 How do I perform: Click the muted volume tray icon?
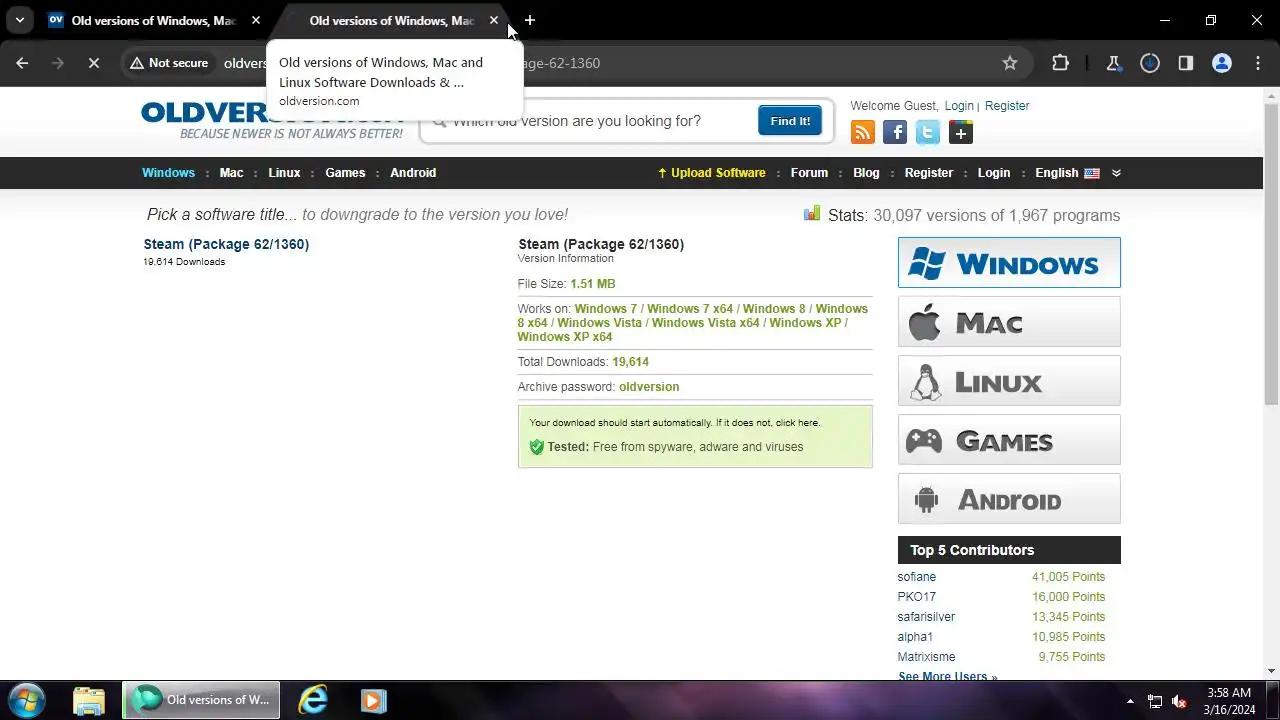1179,701
